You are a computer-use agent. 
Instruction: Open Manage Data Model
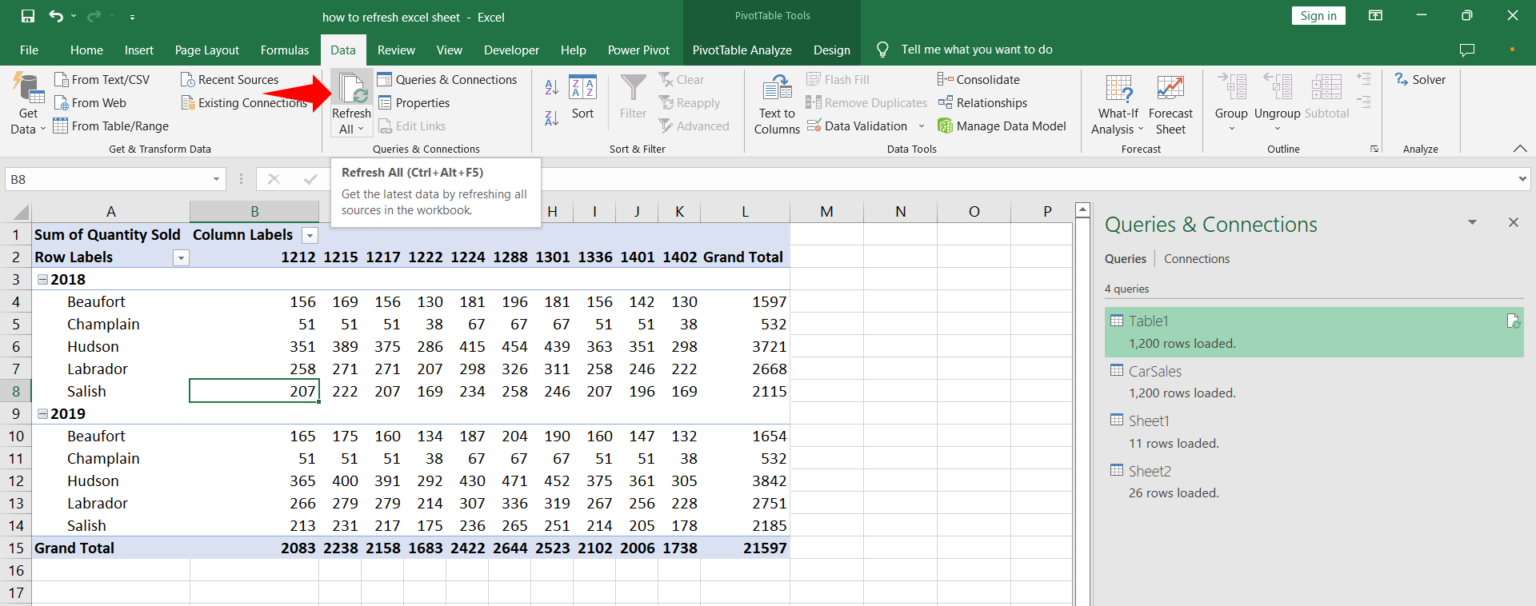1002,126
